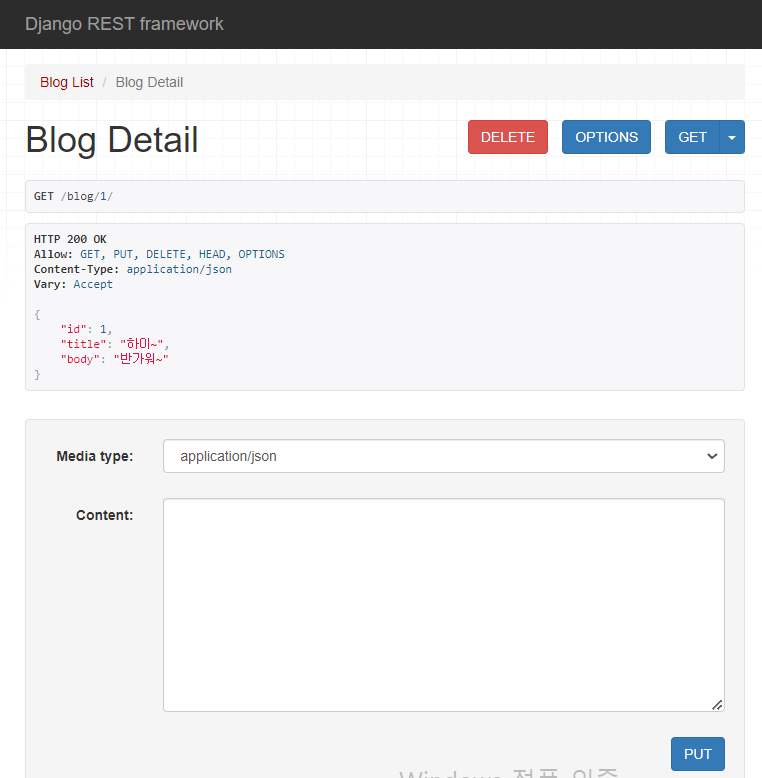Grab the Content textarea resize handle
762x778 pixels.
[x=717, y=705]
